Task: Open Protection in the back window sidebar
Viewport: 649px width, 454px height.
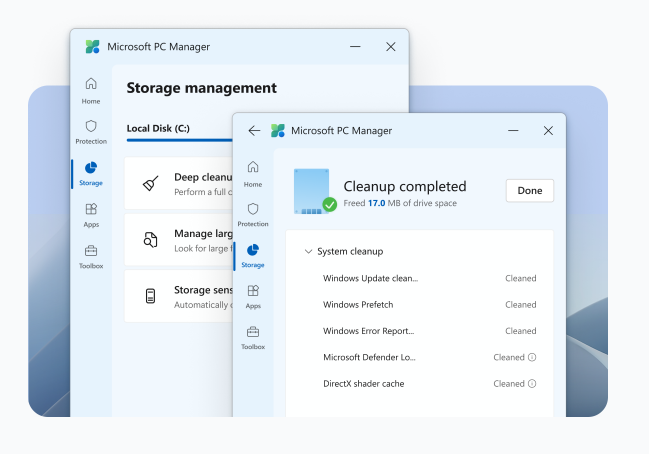Action: pyautogui.click(x=91, y=132)
